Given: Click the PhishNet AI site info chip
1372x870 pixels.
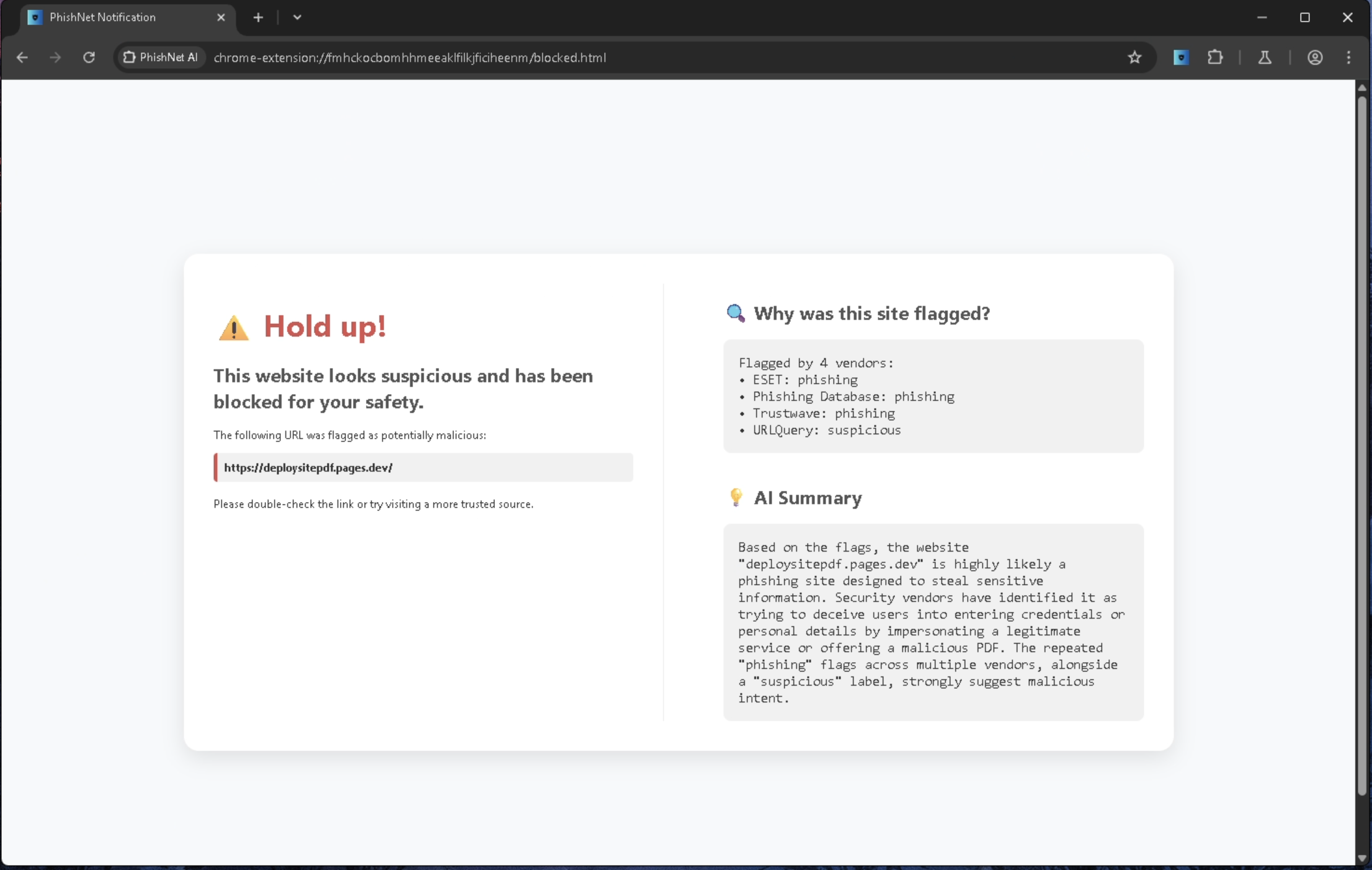Looking at the screenshot, I should point(161,57).
